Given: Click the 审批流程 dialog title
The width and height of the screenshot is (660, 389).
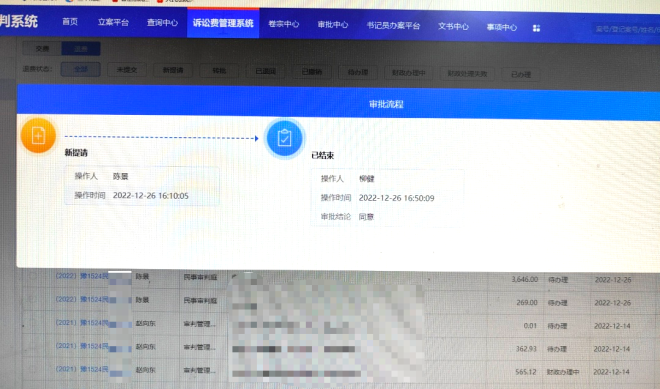Looking at the screenshot, I should [x=386, y=104].
